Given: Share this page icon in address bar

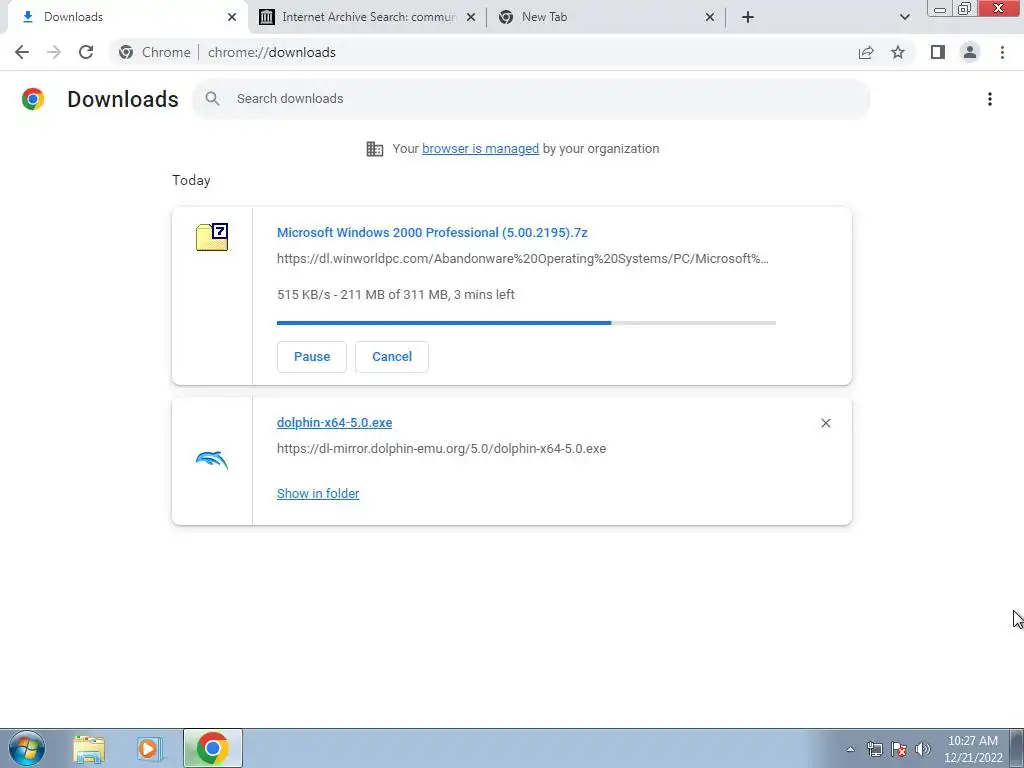Looking at the screenshot, I should pyautogui.click(x=866, y=52).
